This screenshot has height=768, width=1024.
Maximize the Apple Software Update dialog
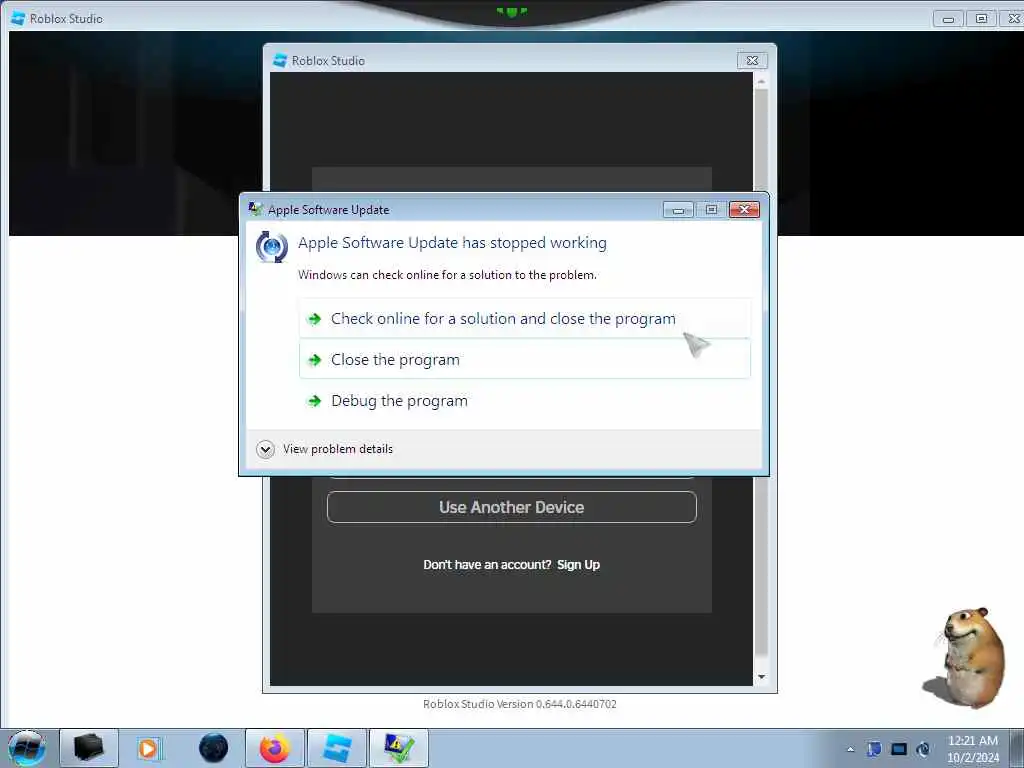pos(711,210)
